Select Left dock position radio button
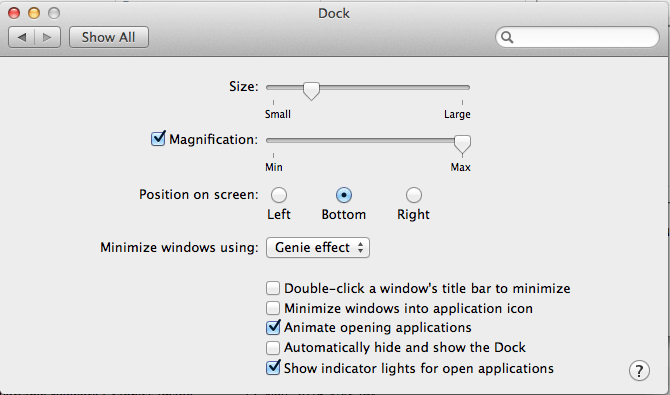670x395 pixels. click(279, 195)
